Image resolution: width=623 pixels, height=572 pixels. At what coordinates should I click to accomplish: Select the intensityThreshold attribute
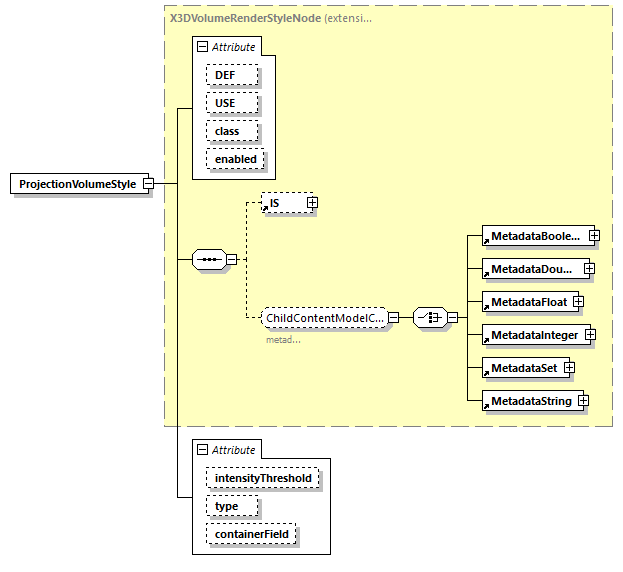point(264,478)
